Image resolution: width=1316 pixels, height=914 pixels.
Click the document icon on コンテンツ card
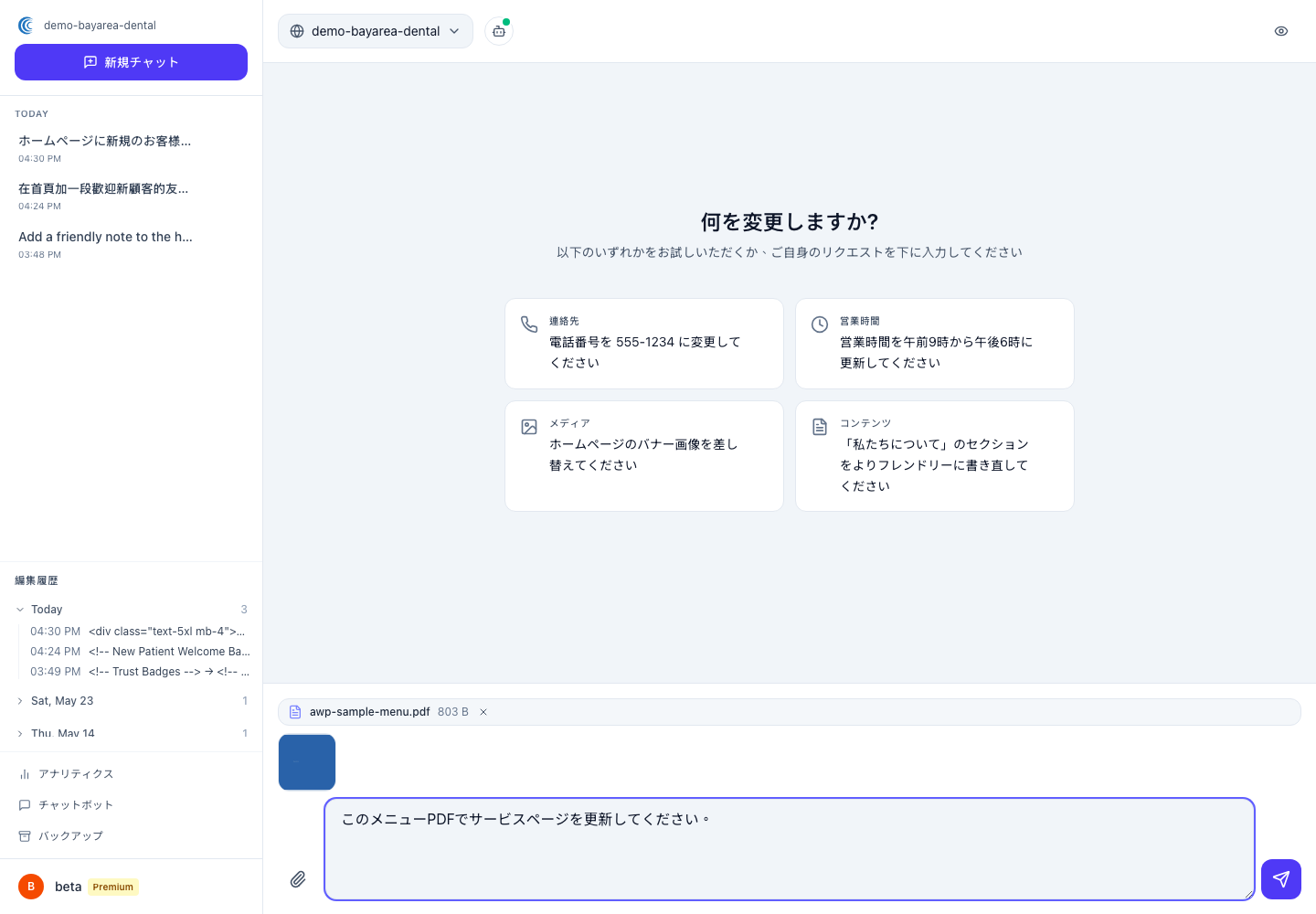820,427
